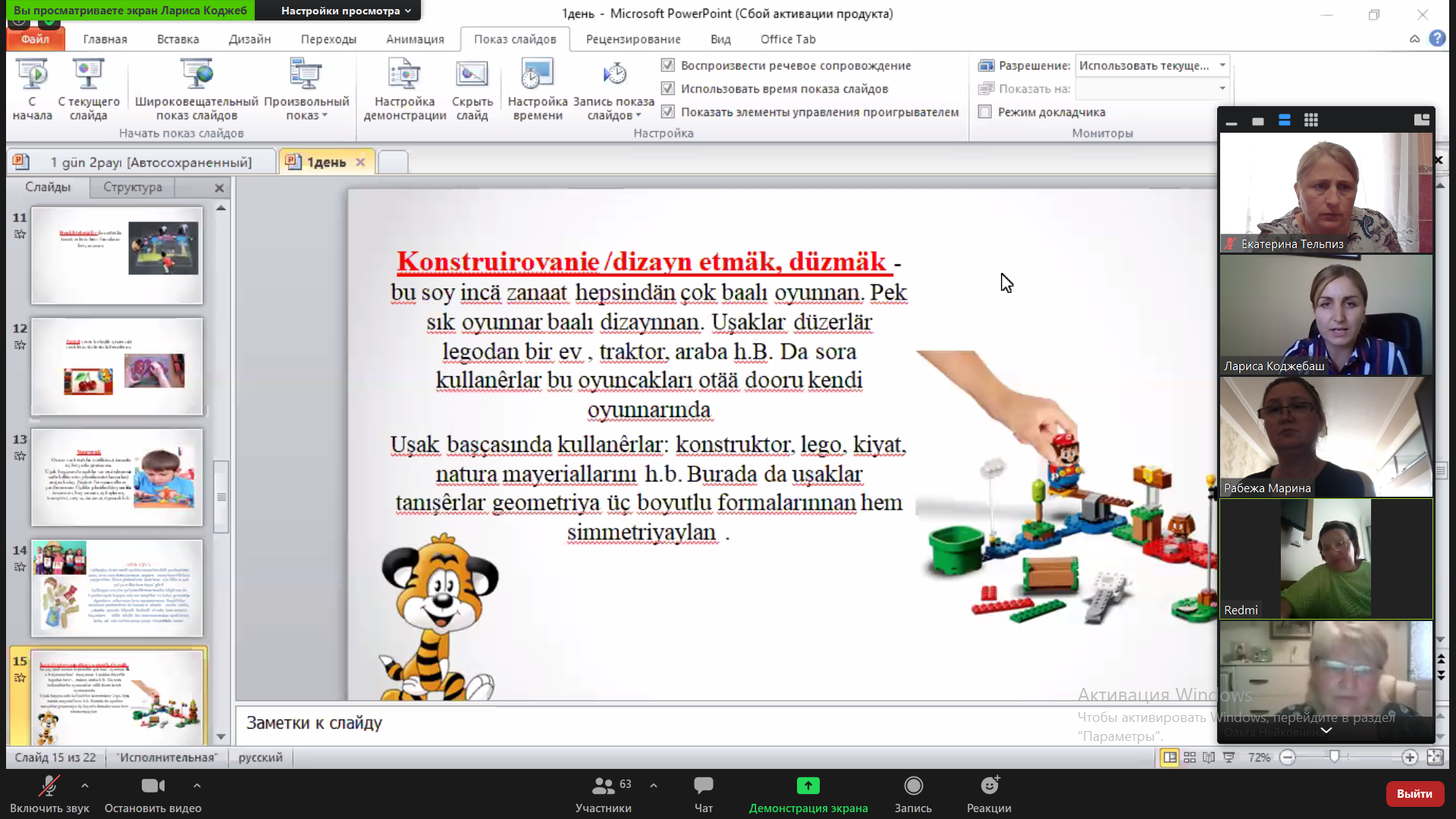The image size is (1456, 819).
Task: Select slide 12 thumbnail
Action: [117, 366]
